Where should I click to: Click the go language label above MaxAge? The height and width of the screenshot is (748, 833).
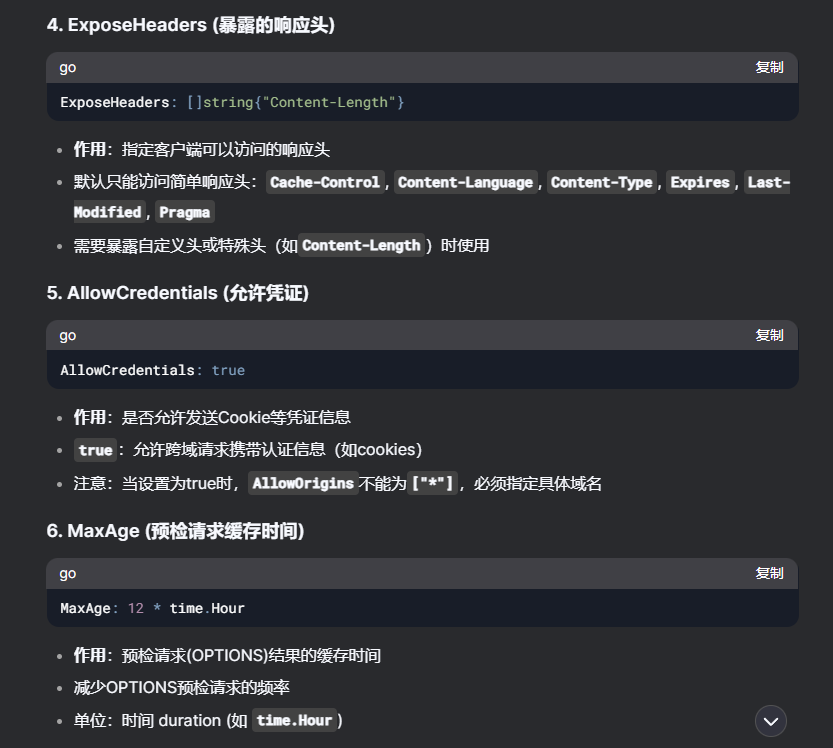(x=68, y=573)
